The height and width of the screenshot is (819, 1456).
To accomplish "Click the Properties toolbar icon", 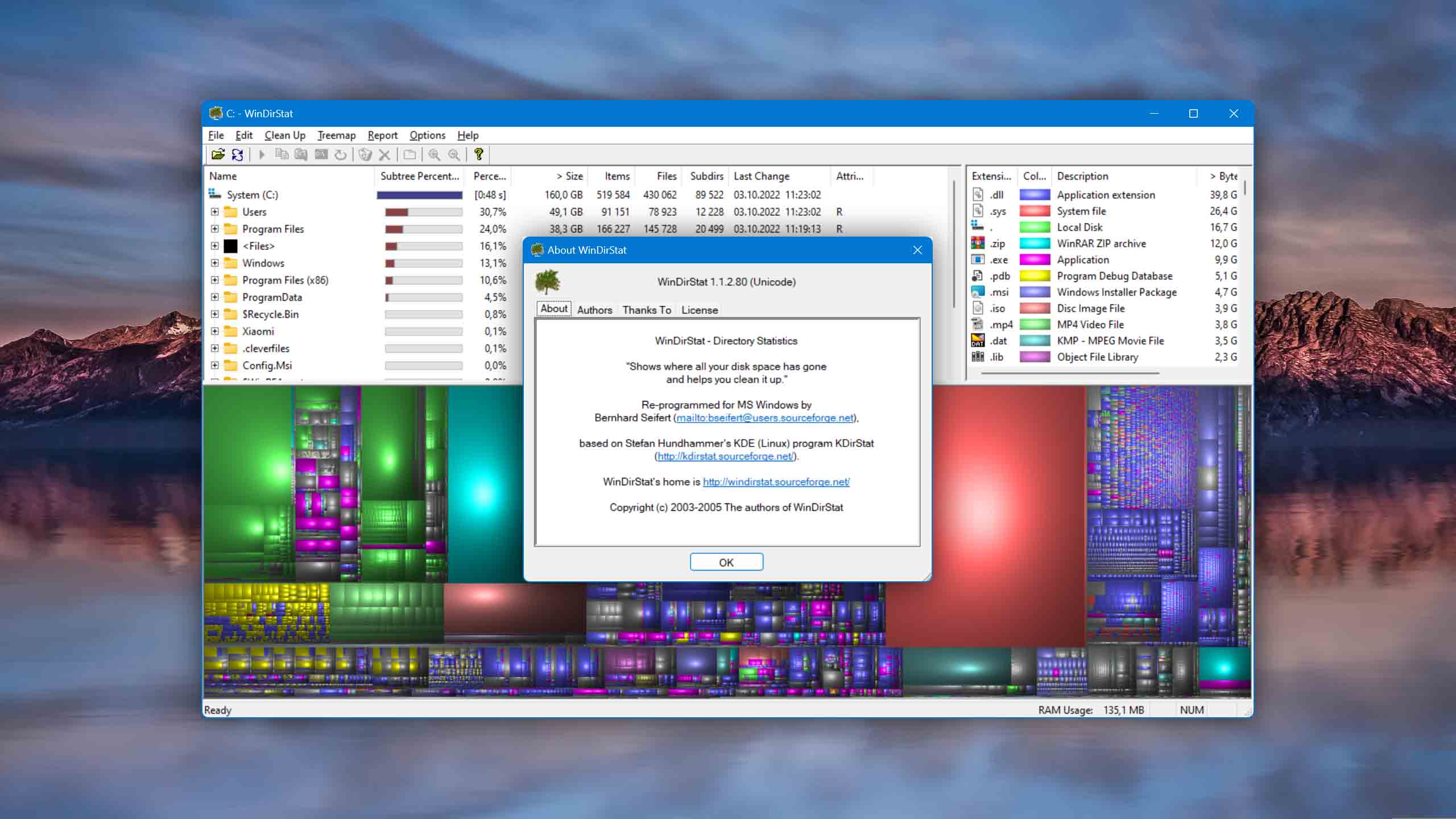I will tap(409, 155).
